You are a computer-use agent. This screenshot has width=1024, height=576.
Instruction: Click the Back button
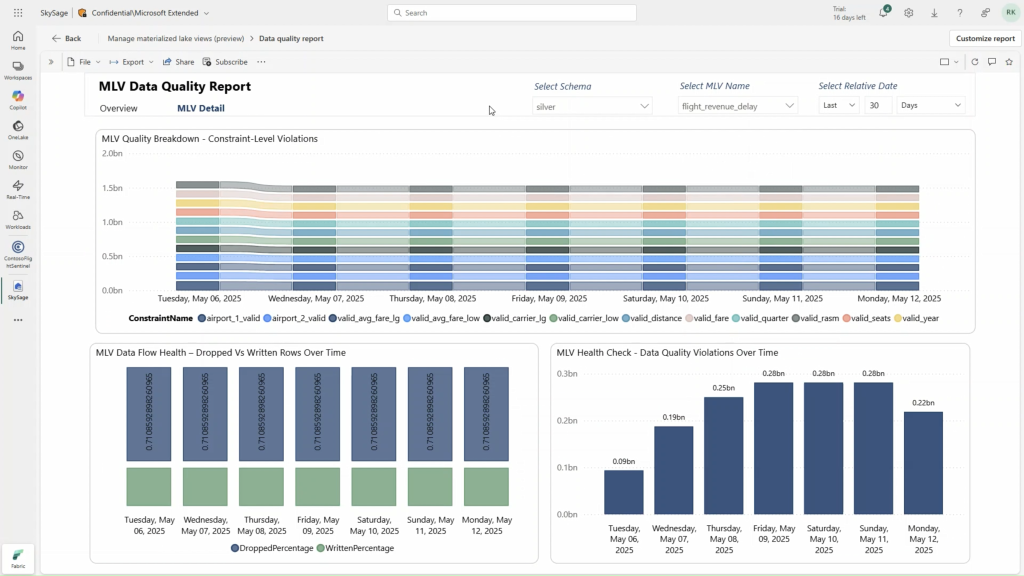click(67, 38)
